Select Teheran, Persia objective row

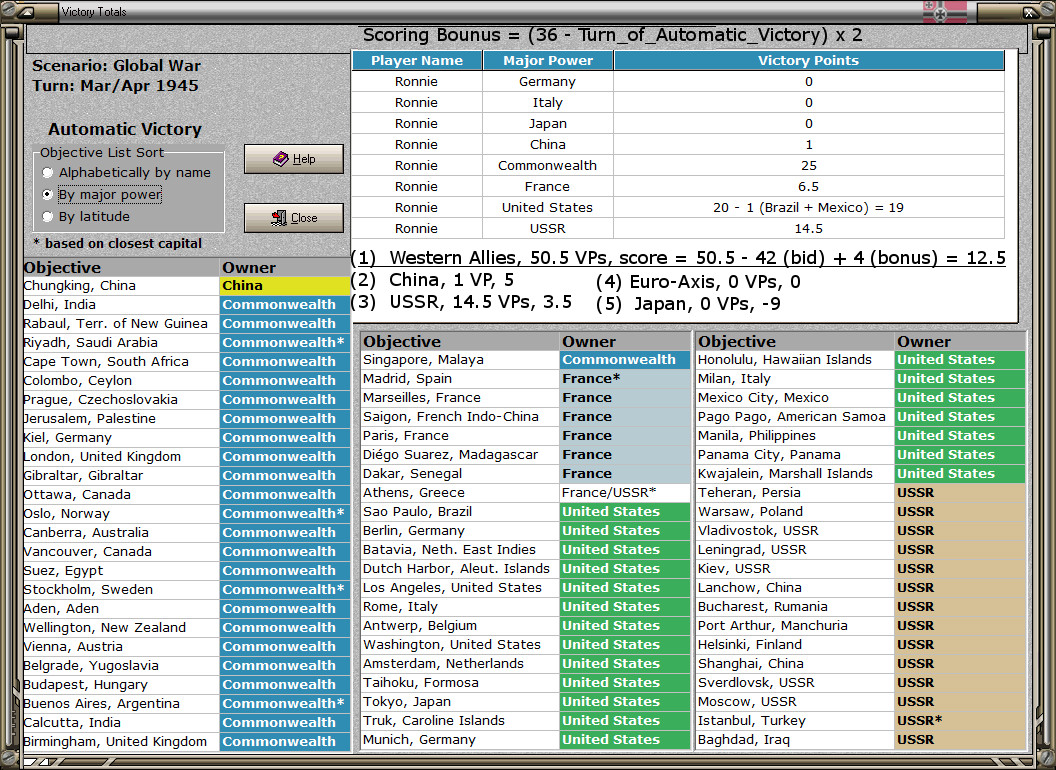[861, 492]
